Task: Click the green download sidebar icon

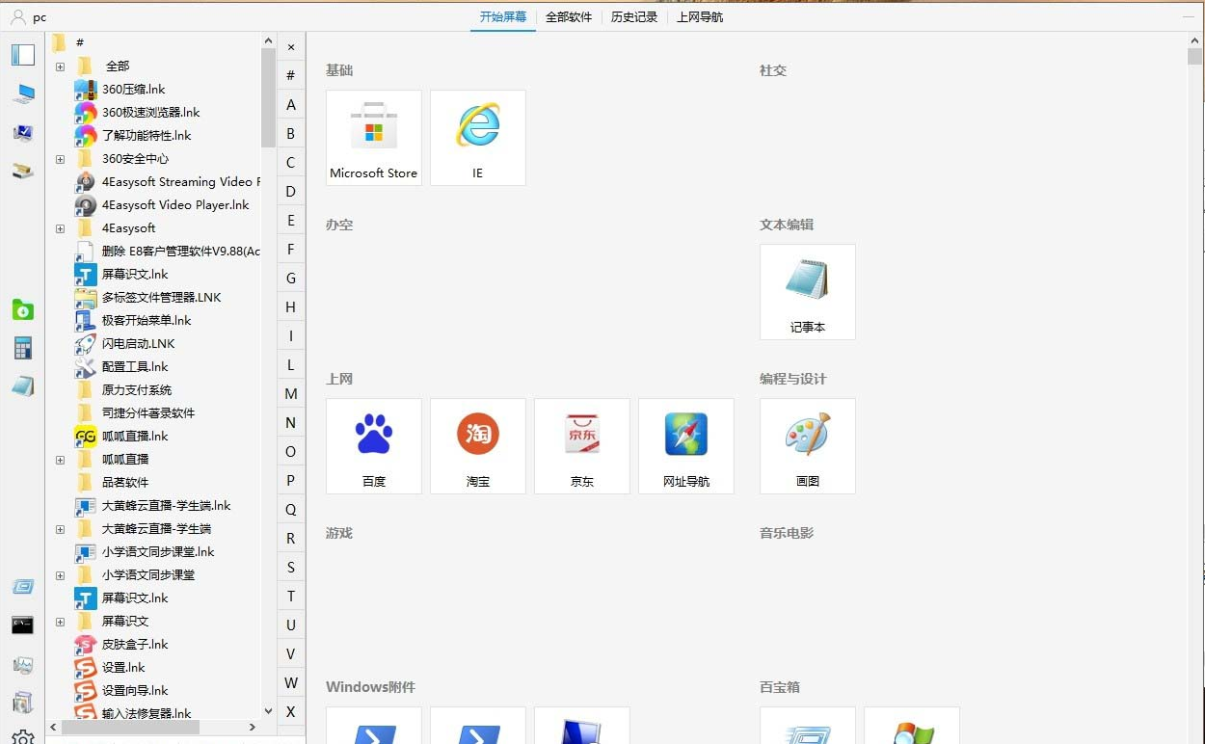Action: tap(22, 310)
